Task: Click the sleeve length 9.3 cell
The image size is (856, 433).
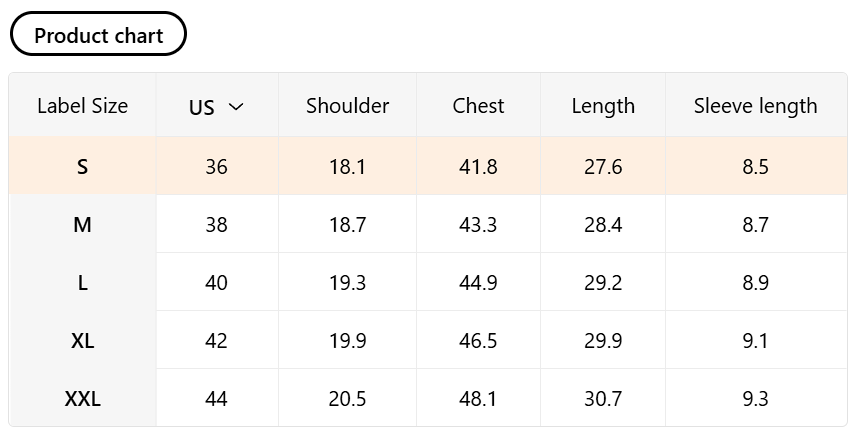Action: tap(755, 399)
